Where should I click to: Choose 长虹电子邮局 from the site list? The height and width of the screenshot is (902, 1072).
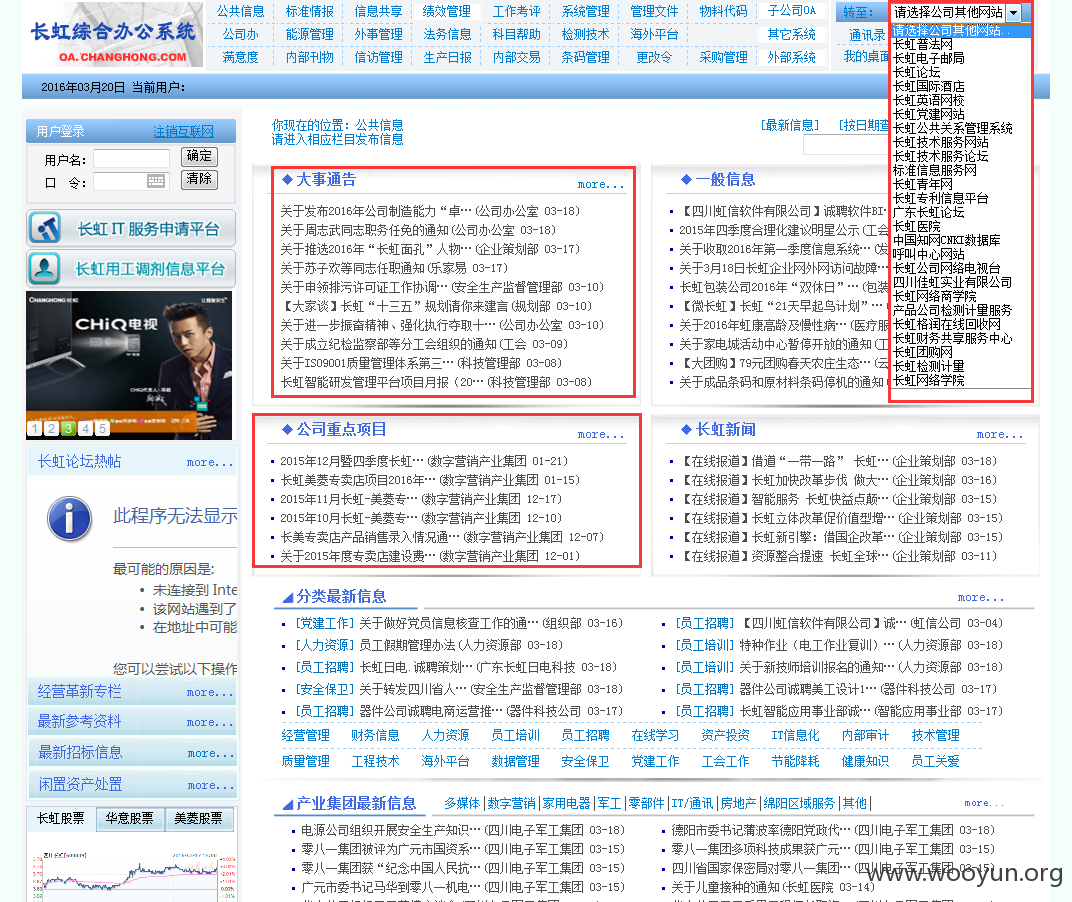pyautogui.click(x=928, y=58)
